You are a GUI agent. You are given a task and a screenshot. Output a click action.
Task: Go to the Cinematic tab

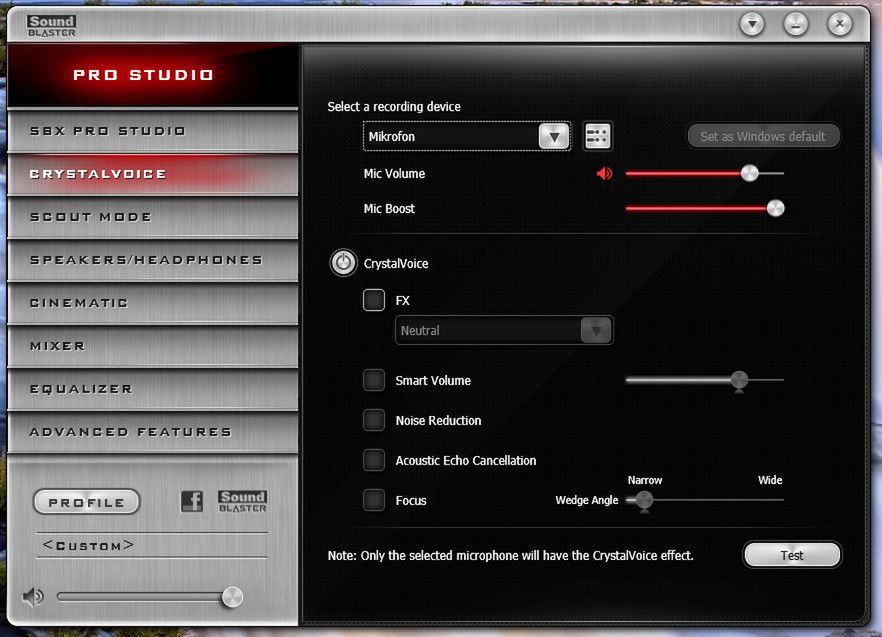click(x=152, y=303)
